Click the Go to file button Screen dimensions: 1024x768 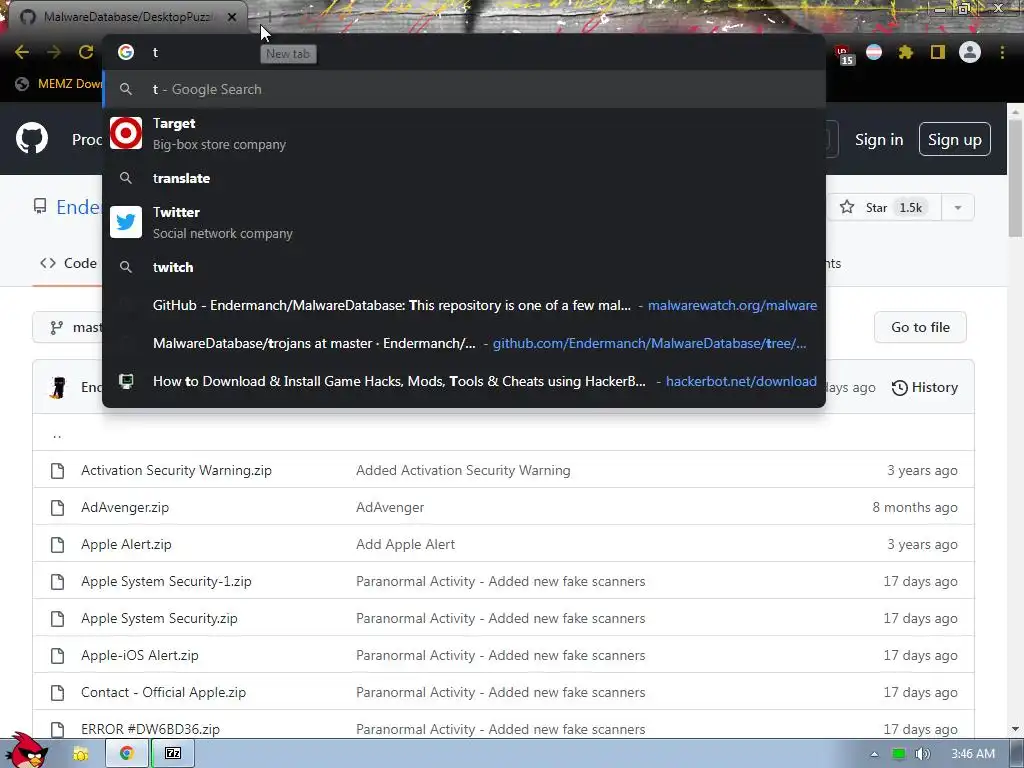920,327
